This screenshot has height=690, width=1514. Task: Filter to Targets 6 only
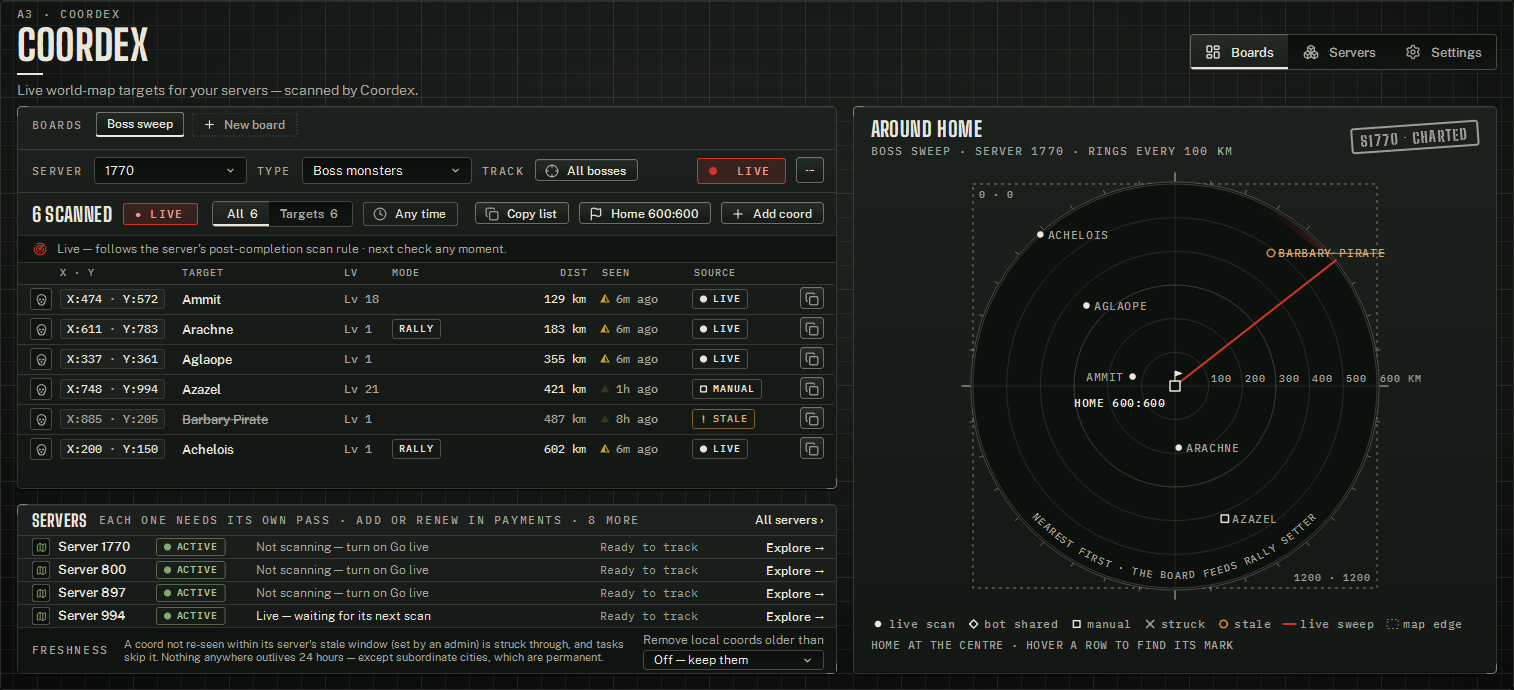point(309,214)
